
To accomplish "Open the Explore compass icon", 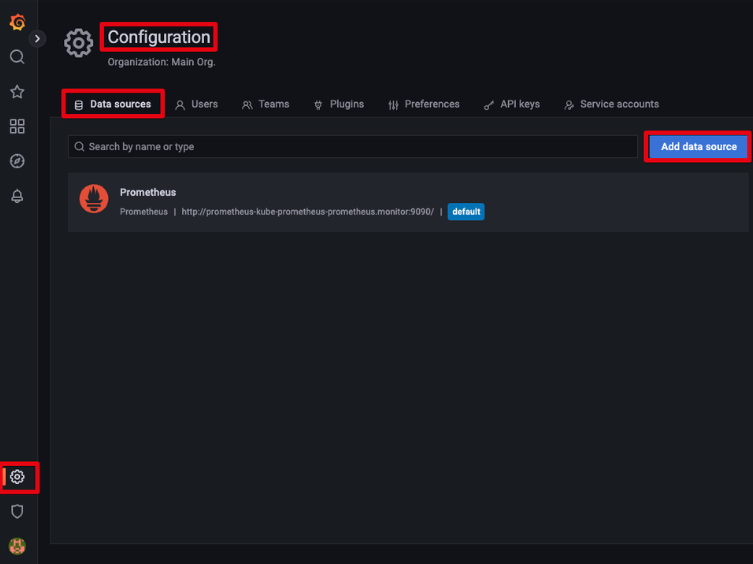I will 17,161.
